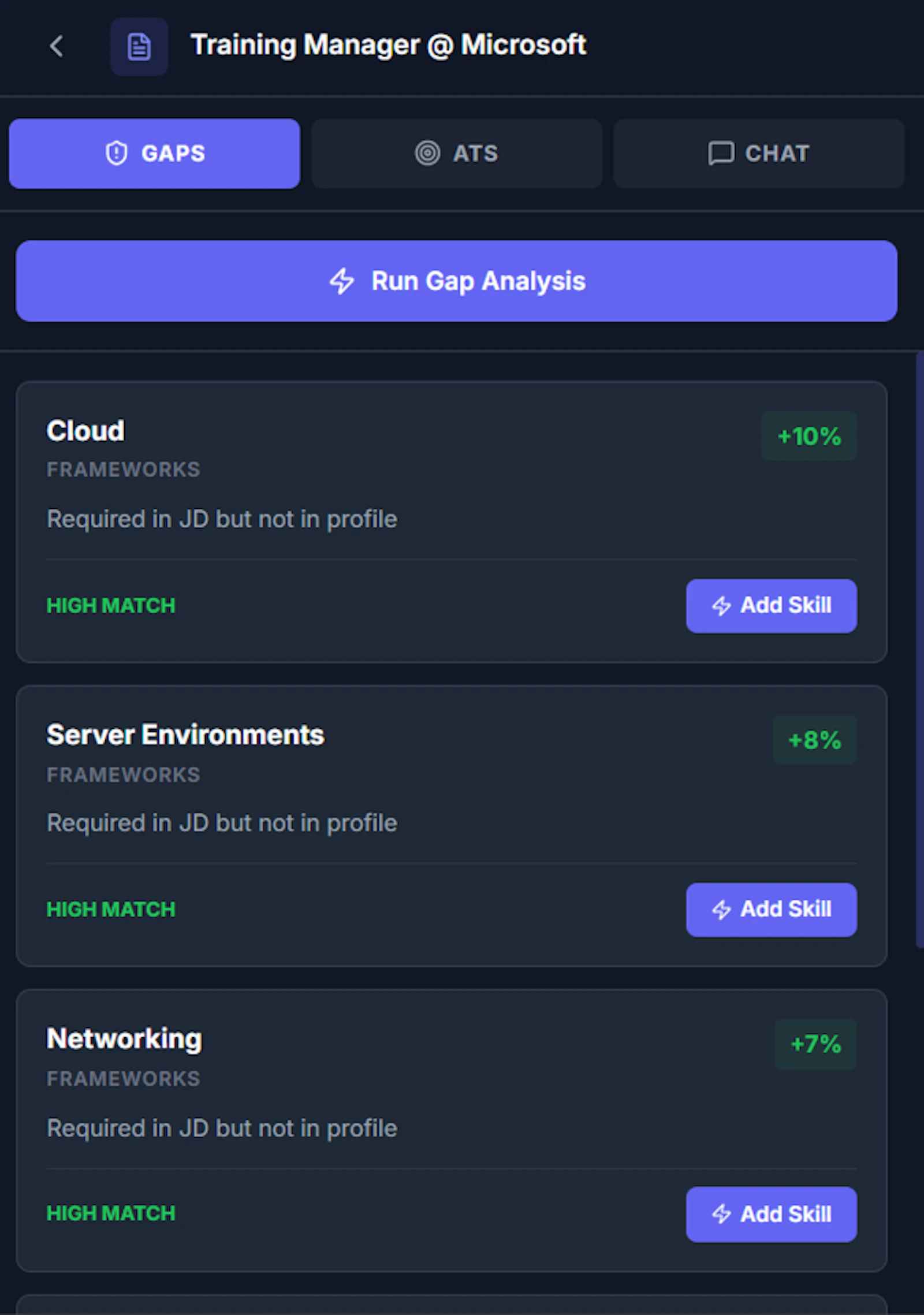924x1315 pixels.
Task: Click the target icon in ATS tab
Action: coord(427,154)
